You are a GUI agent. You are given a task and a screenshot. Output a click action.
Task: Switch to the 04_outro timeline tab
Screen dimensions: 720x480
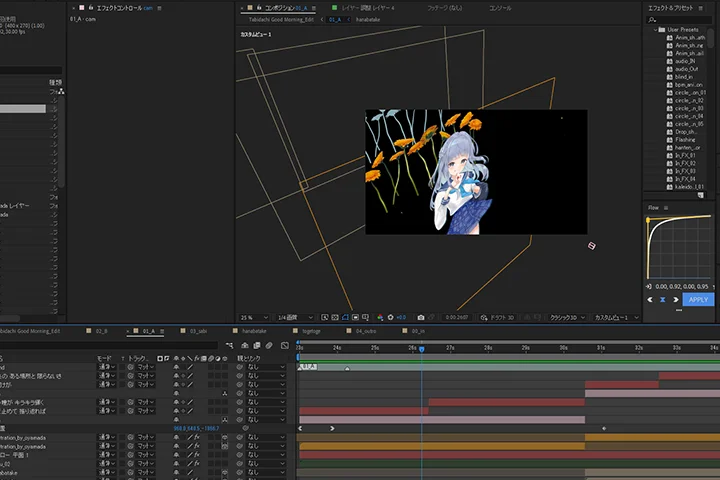(366, 331)
